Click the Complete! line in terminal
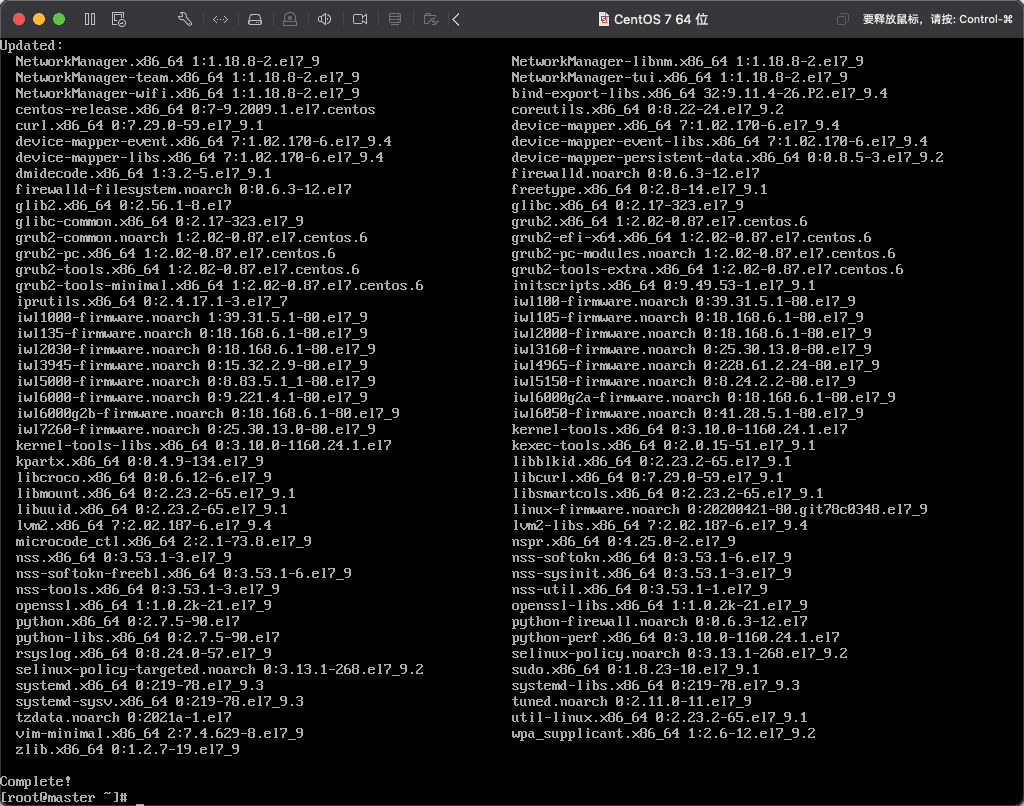The height and width of the screenshot is (806, 1024). tap(36, 780)
